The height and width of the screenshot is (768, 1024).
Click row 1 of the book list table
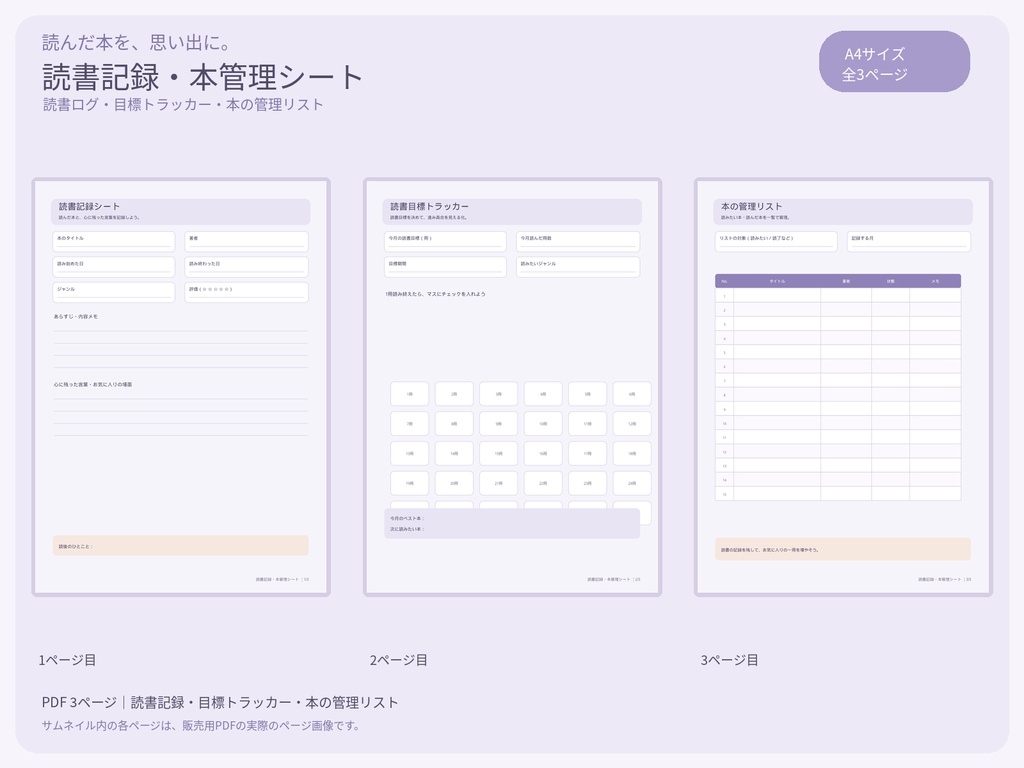[838, 295]
